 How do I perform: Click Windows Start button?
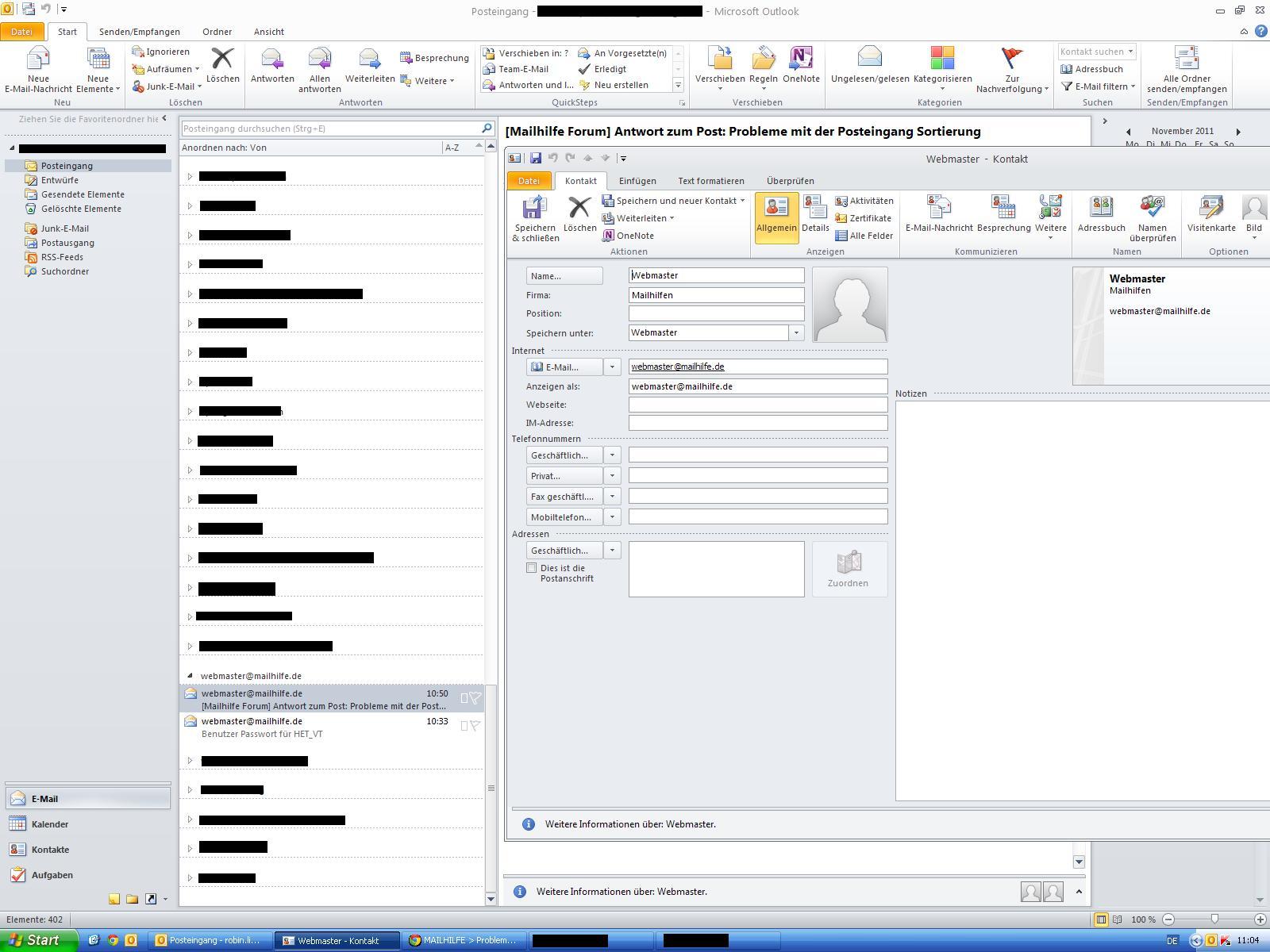click(38, 940)
